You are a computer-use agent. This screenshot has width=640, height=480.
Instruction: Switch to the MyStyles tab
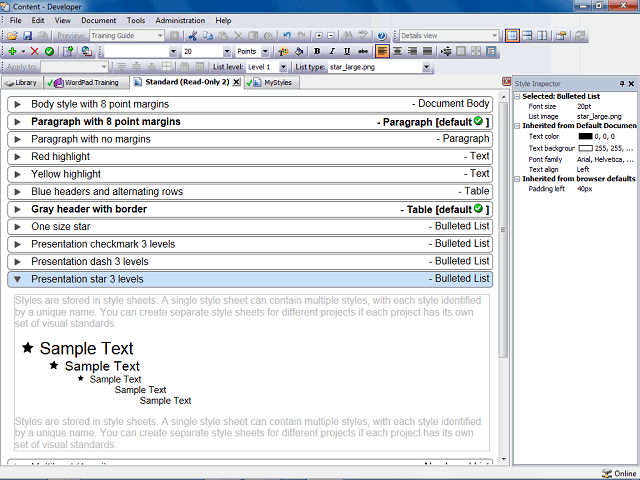tap(272, 82)
